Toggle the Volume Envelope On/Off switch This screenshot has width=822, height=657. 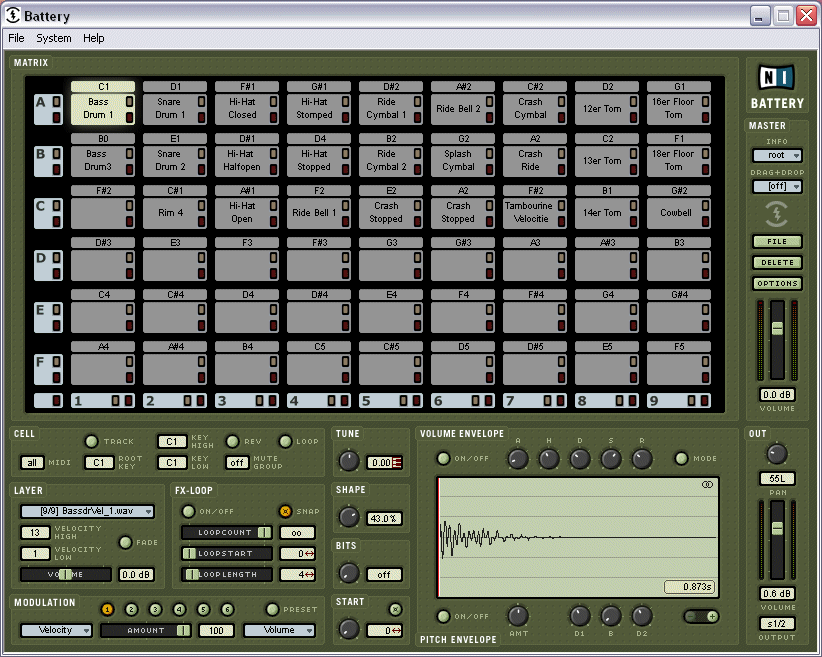pos(443,458)
